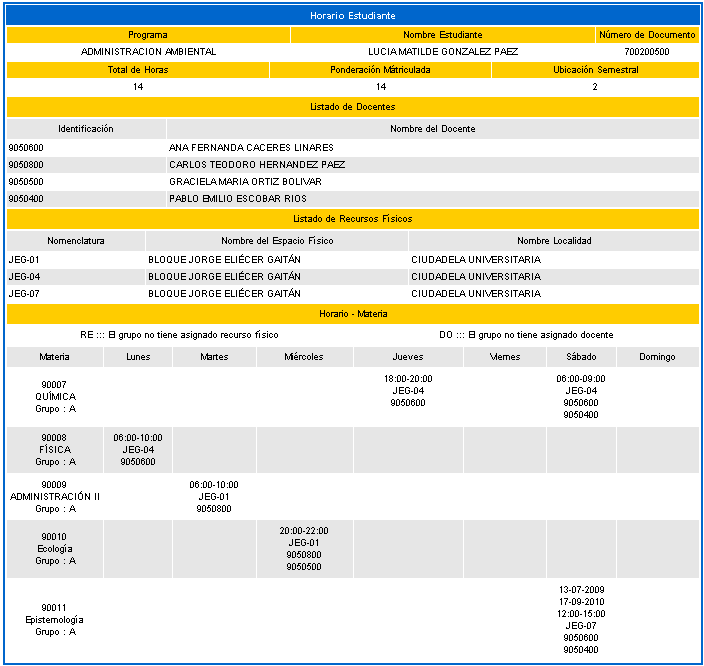Click the Horario Estudiante title bar
This screenshot has width=704, height=666.
click(x=352, y=16)
